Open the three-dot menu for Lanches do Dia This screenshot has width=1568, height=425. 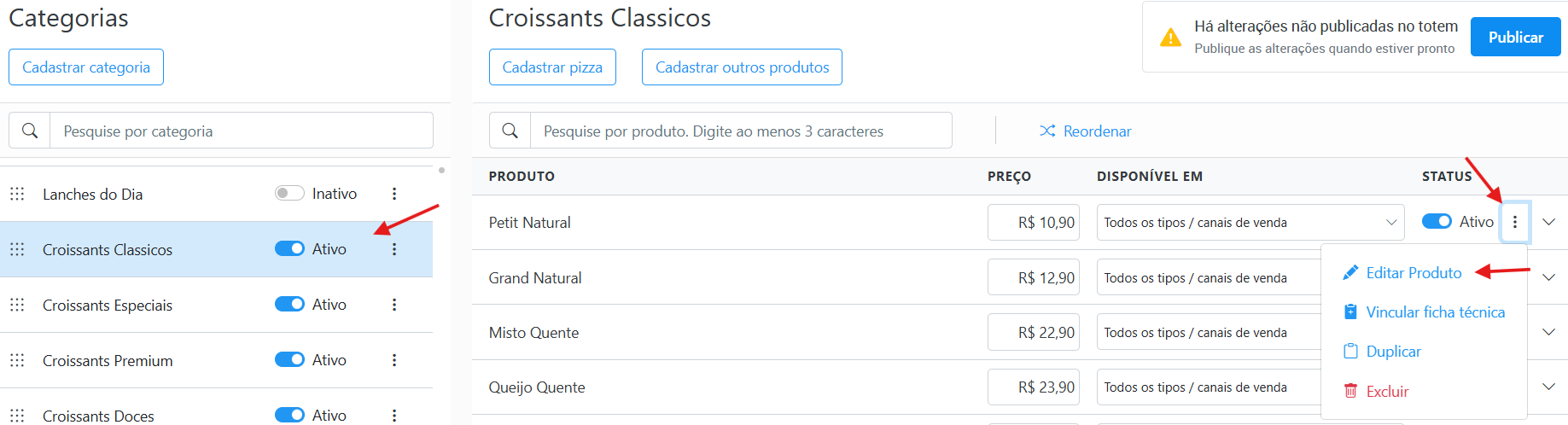tap(394, 194)
